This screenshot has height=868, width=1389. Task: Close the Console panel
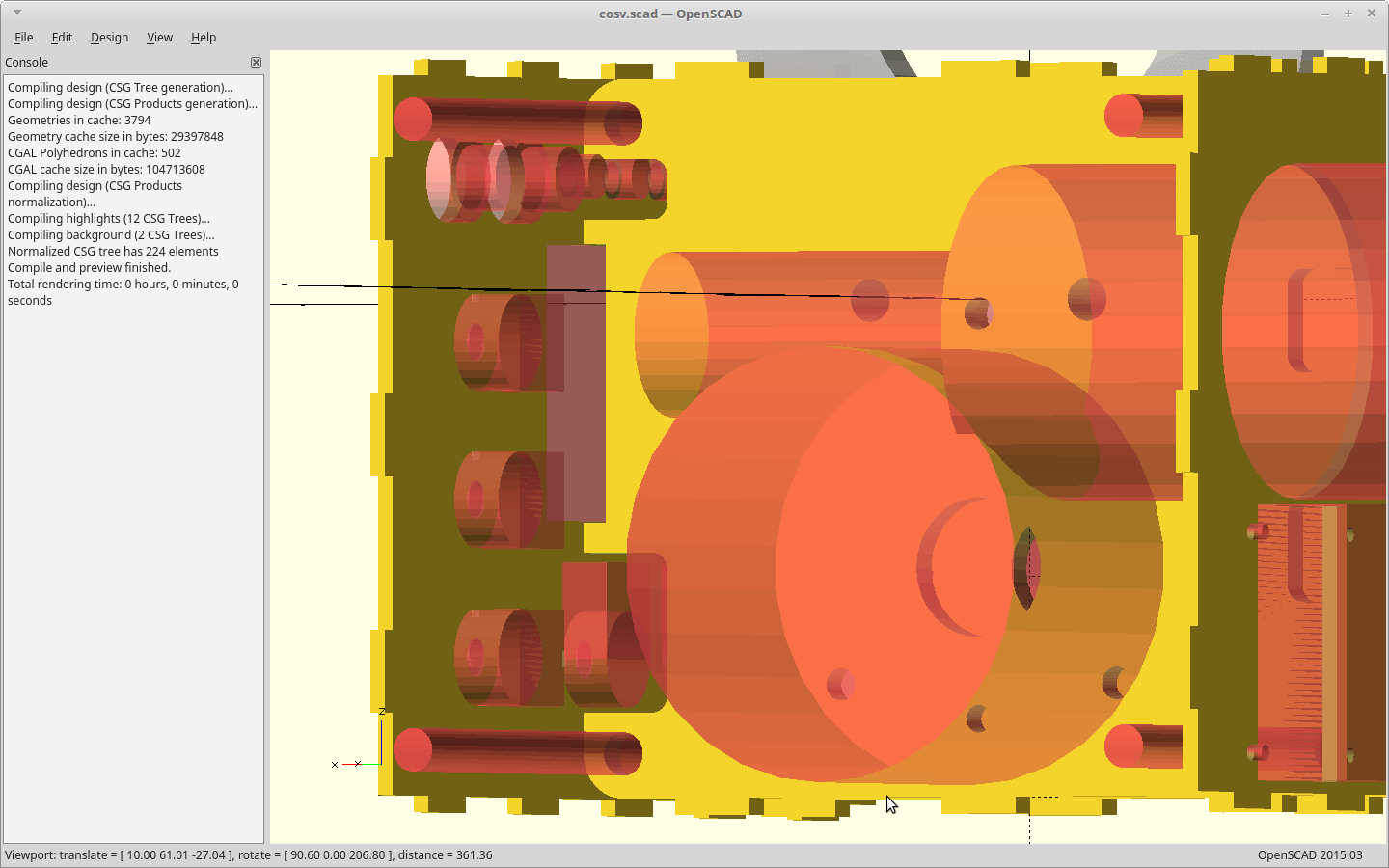click(256, 63)
